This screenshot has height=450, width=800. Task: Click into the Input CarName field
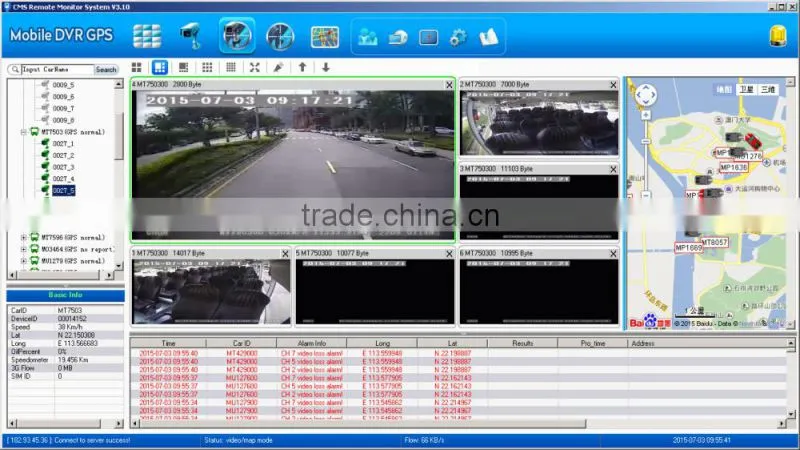point(57,69)
